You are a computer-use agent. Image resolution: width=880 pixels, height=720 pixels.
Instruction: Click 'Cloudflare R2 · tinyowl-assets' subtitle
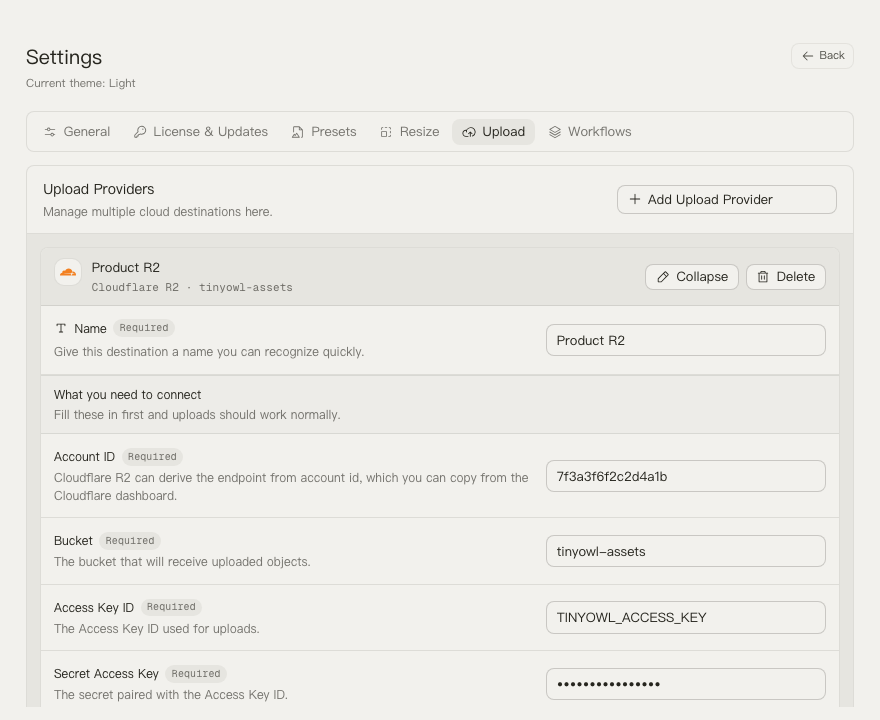(x=192, y=287)
